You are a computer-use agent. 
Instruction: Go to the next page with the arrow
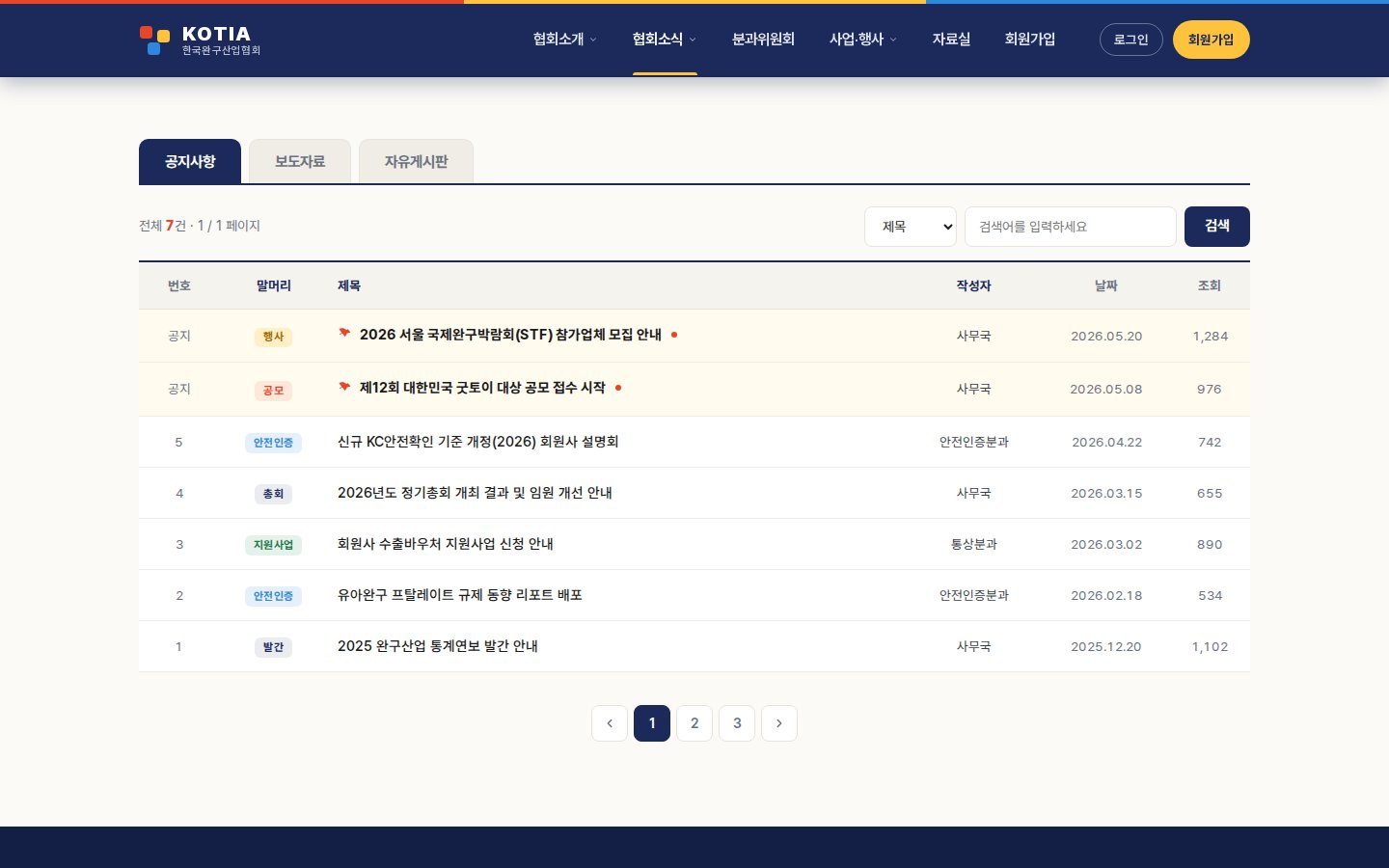[779, 723]
